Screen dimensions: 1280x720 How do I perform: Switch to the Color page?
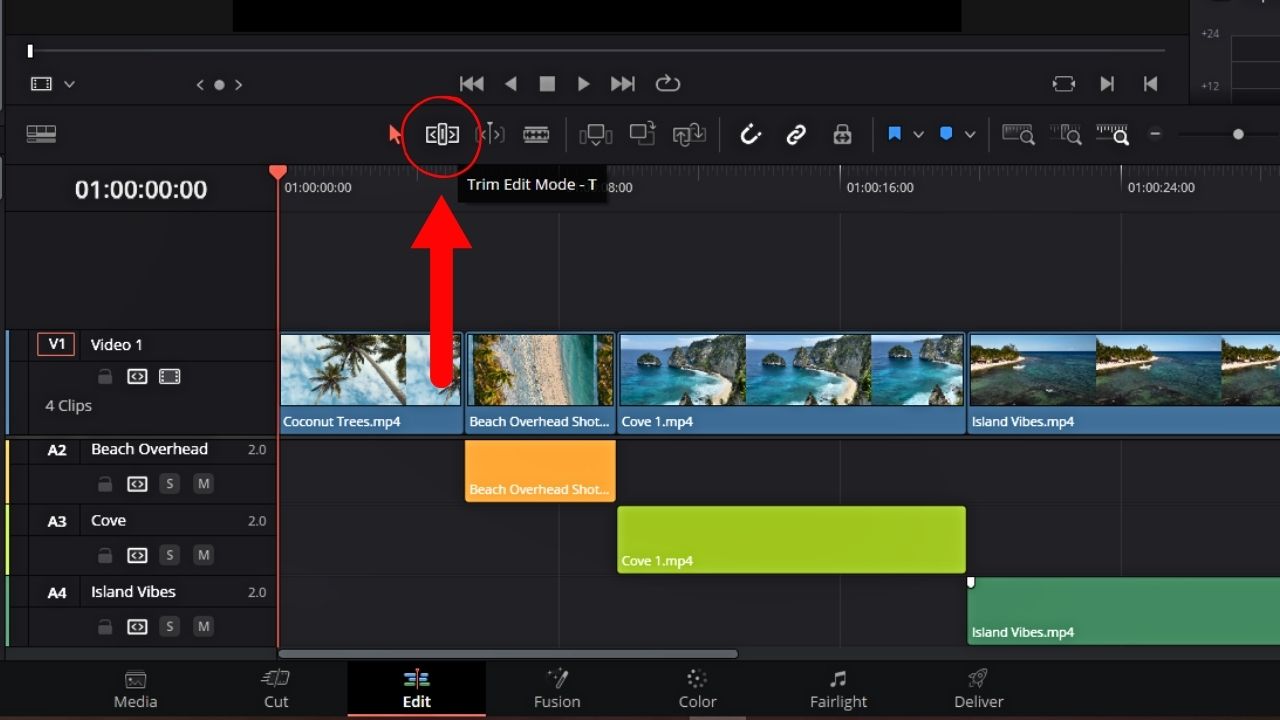697,690
